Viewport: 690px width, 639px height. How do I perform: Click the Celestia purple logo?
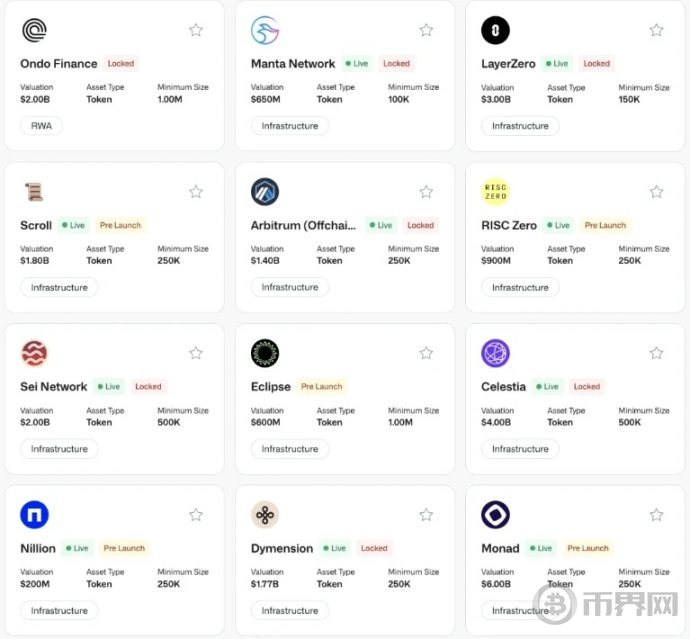pos(495,353)
